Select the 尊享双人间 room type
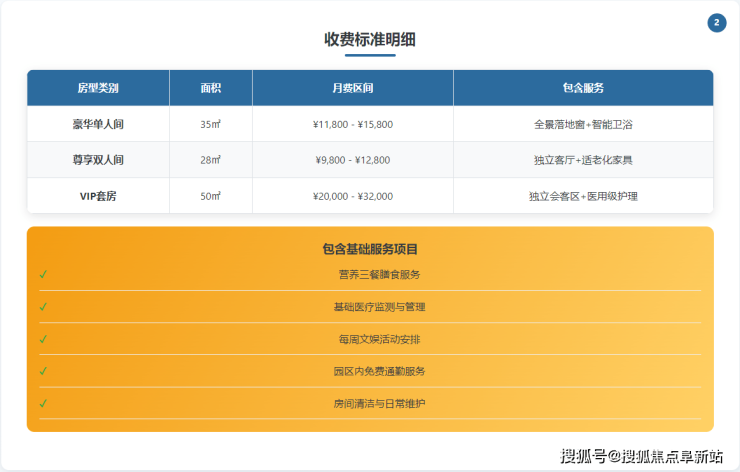The width and height of the screenshot is (740, 472). [98, 160]
